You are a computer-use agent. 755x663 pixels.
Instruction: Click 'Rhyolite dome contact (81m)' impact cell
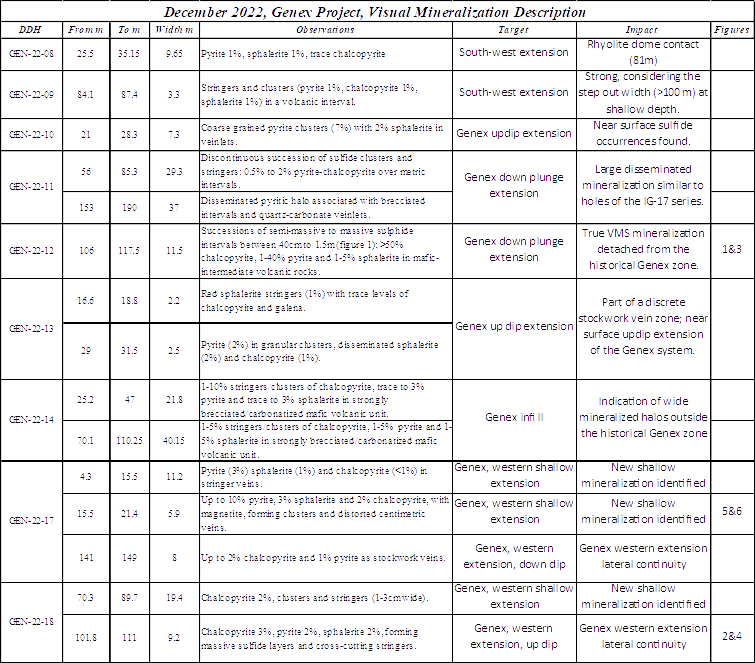[643, 52]
